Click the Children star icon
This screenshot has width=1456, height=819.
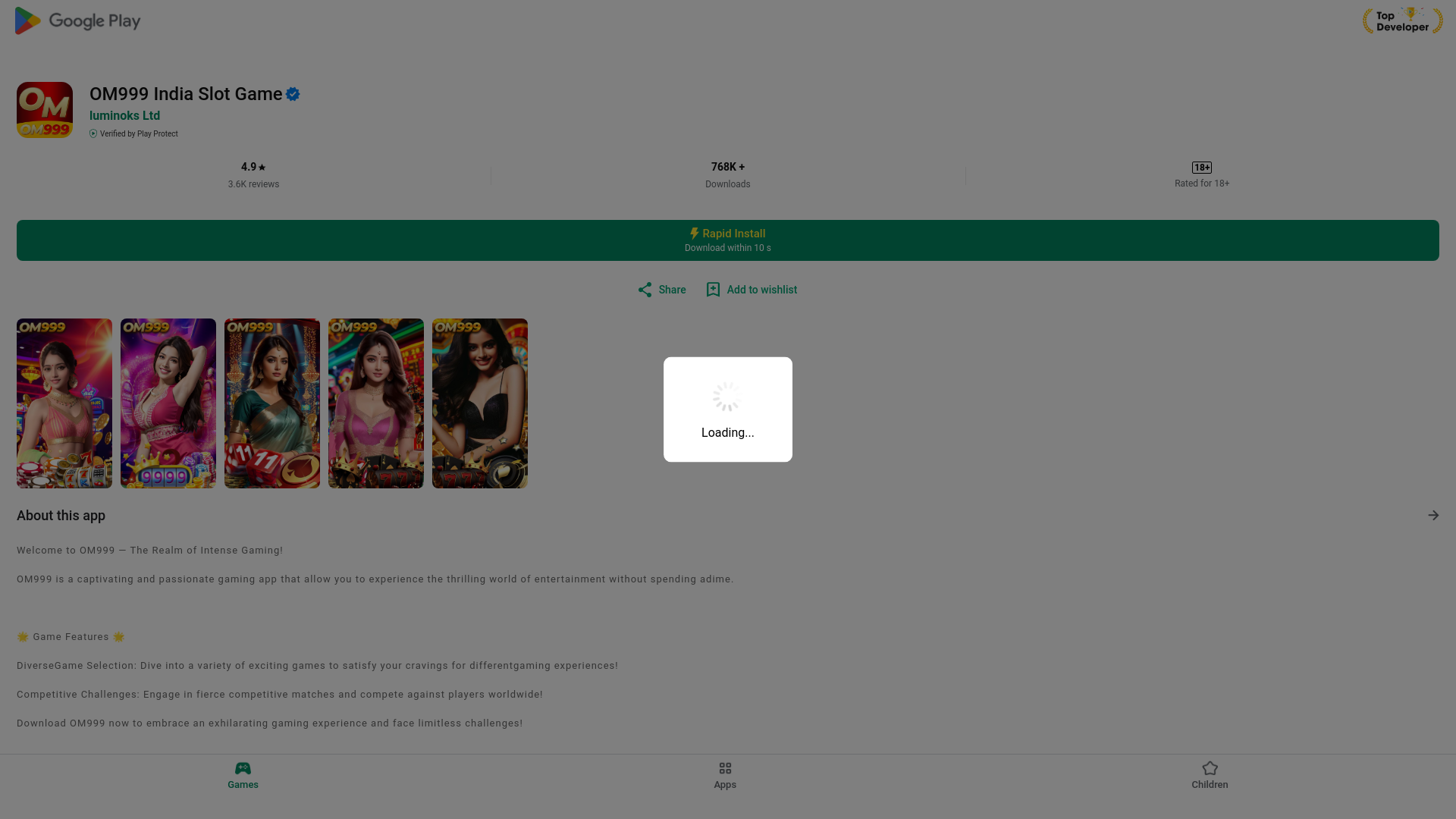click(x=1210, y=768)
